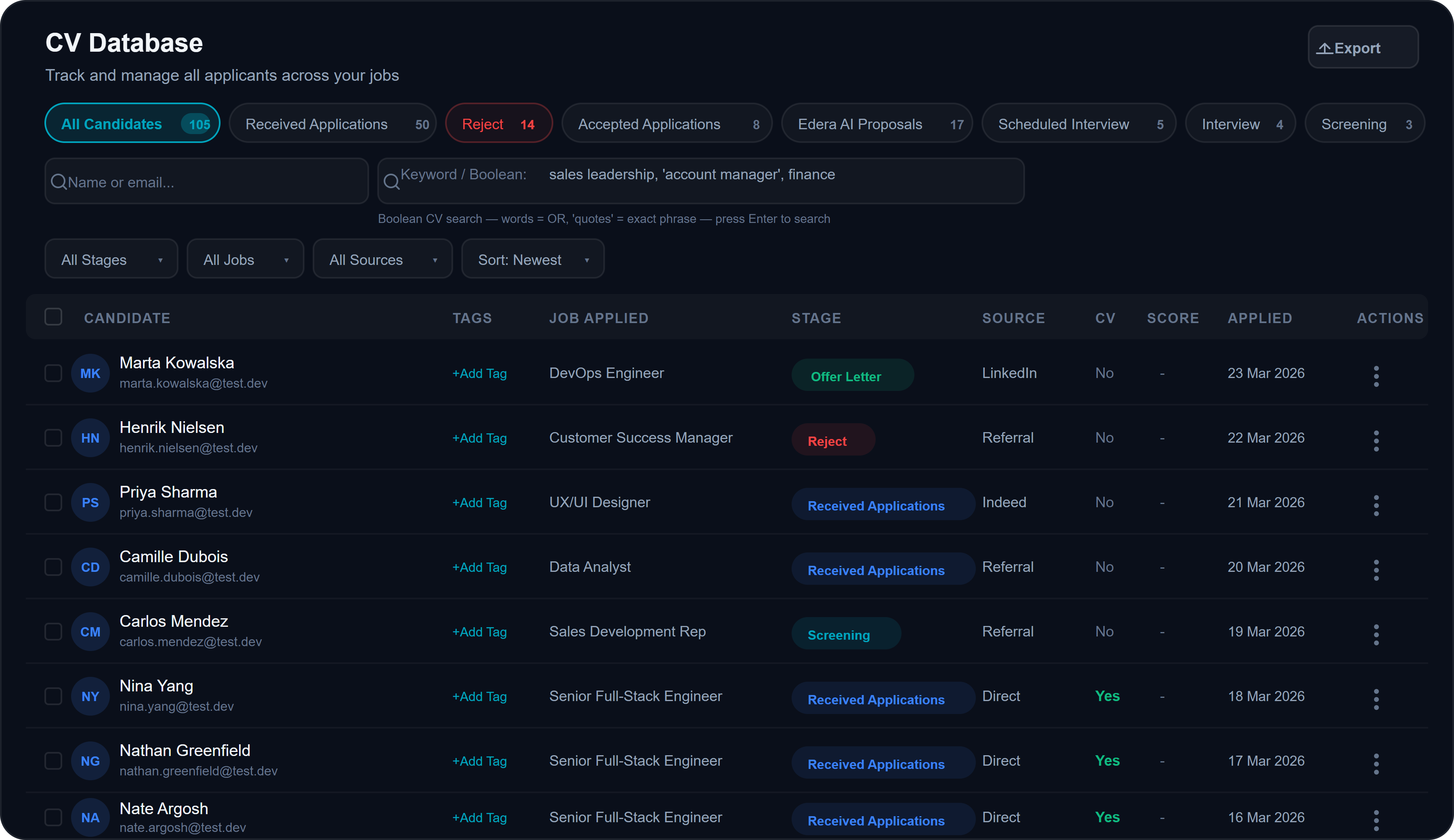Select Nate Argosh's row checkbox
Screen dimensions: 1454x840
tap(53, 817)
